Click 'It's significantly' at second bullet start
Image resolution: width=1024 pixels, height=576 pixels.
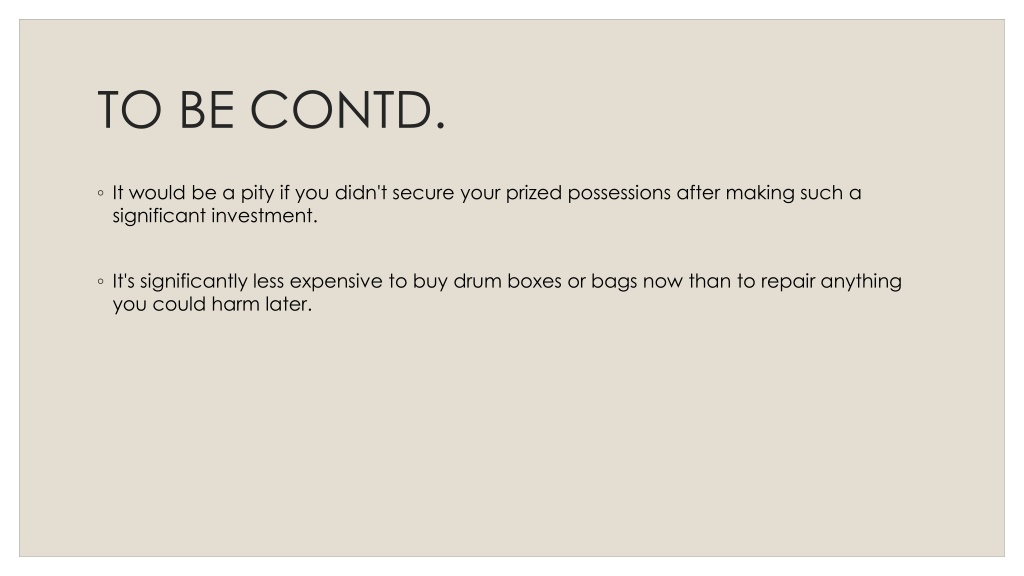point(180,282)
